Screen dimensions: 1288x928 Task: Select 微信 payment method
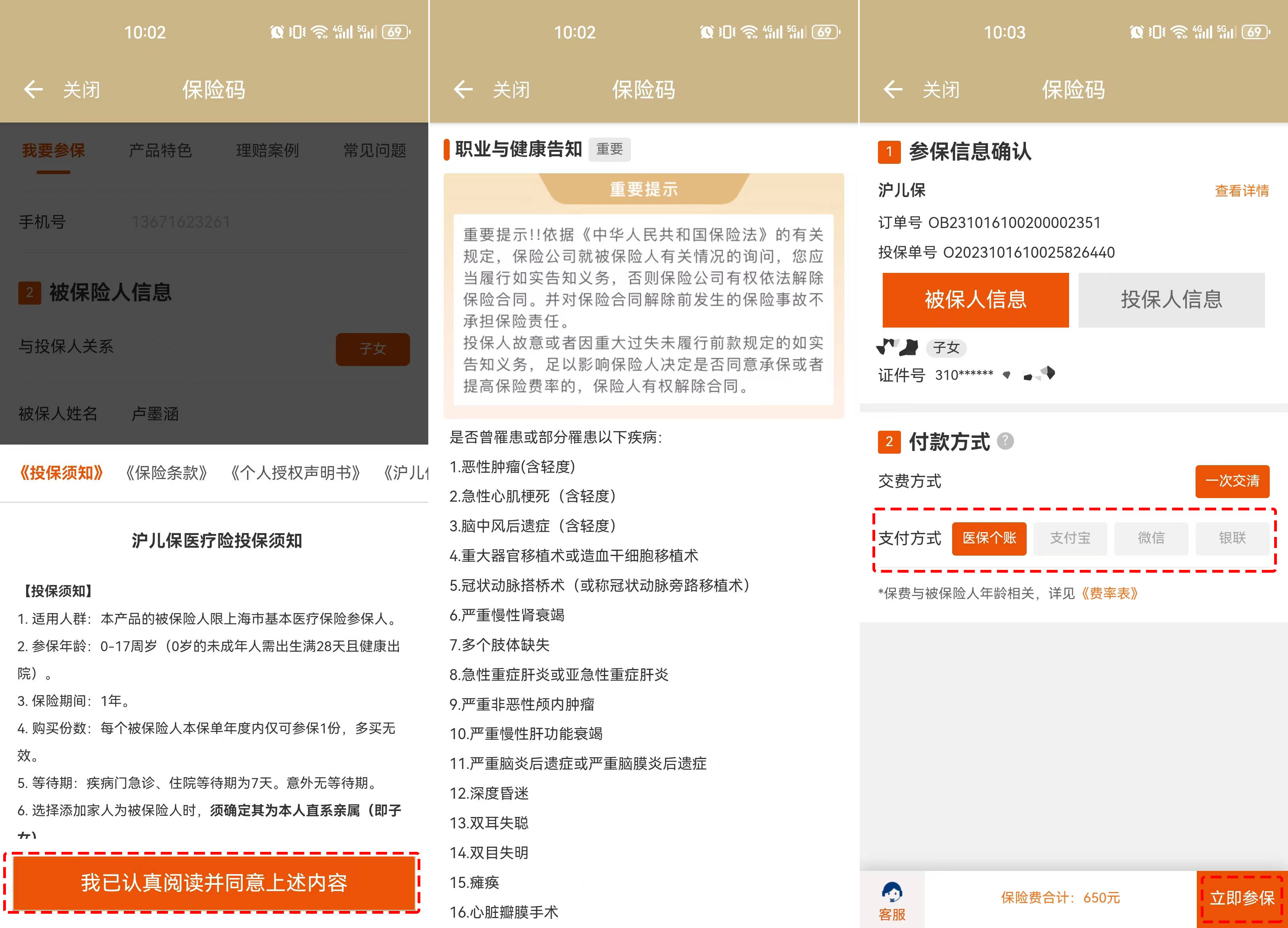point(1151,538)
